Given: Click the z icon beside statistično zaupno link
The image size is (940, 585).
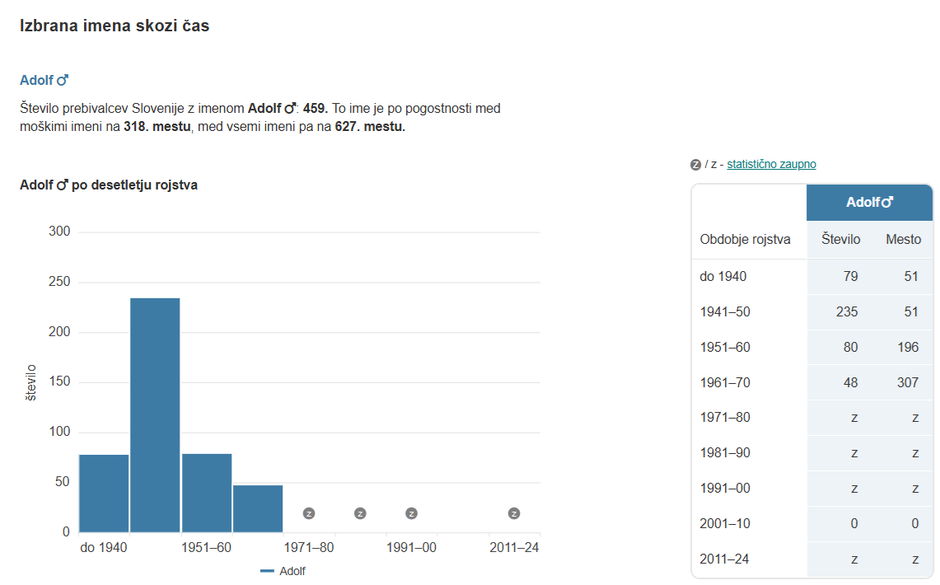Looking at the screenshot, I should tap(696, 164).
